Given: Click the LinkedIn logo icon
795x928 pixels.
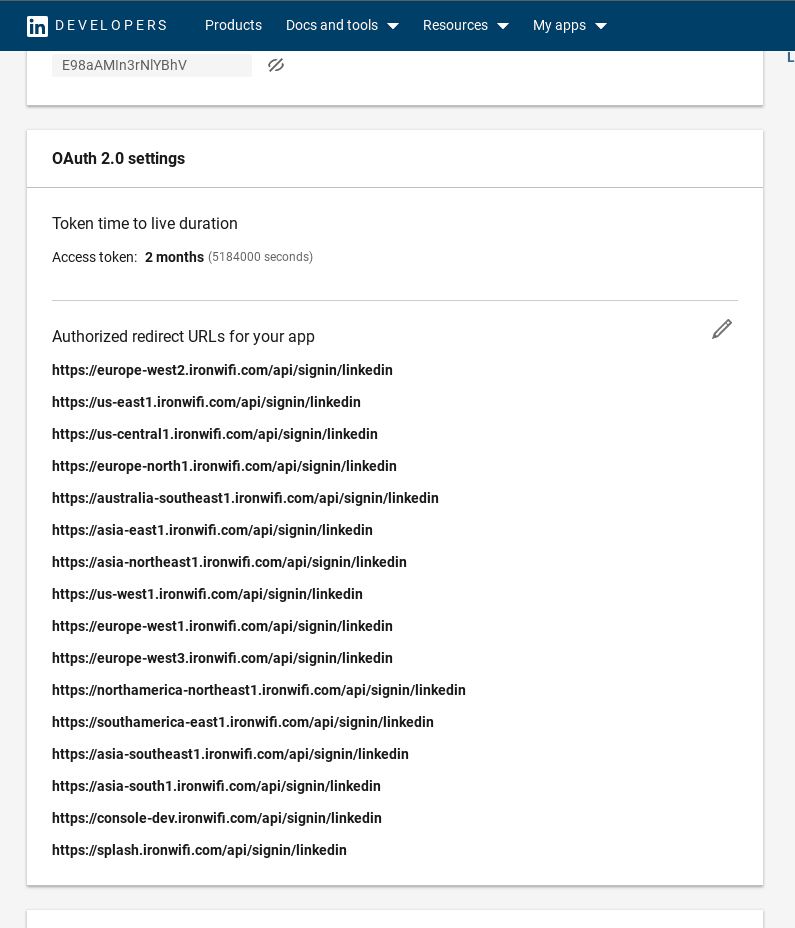Looking at the screenshot, I should click(x=37, y=26).
